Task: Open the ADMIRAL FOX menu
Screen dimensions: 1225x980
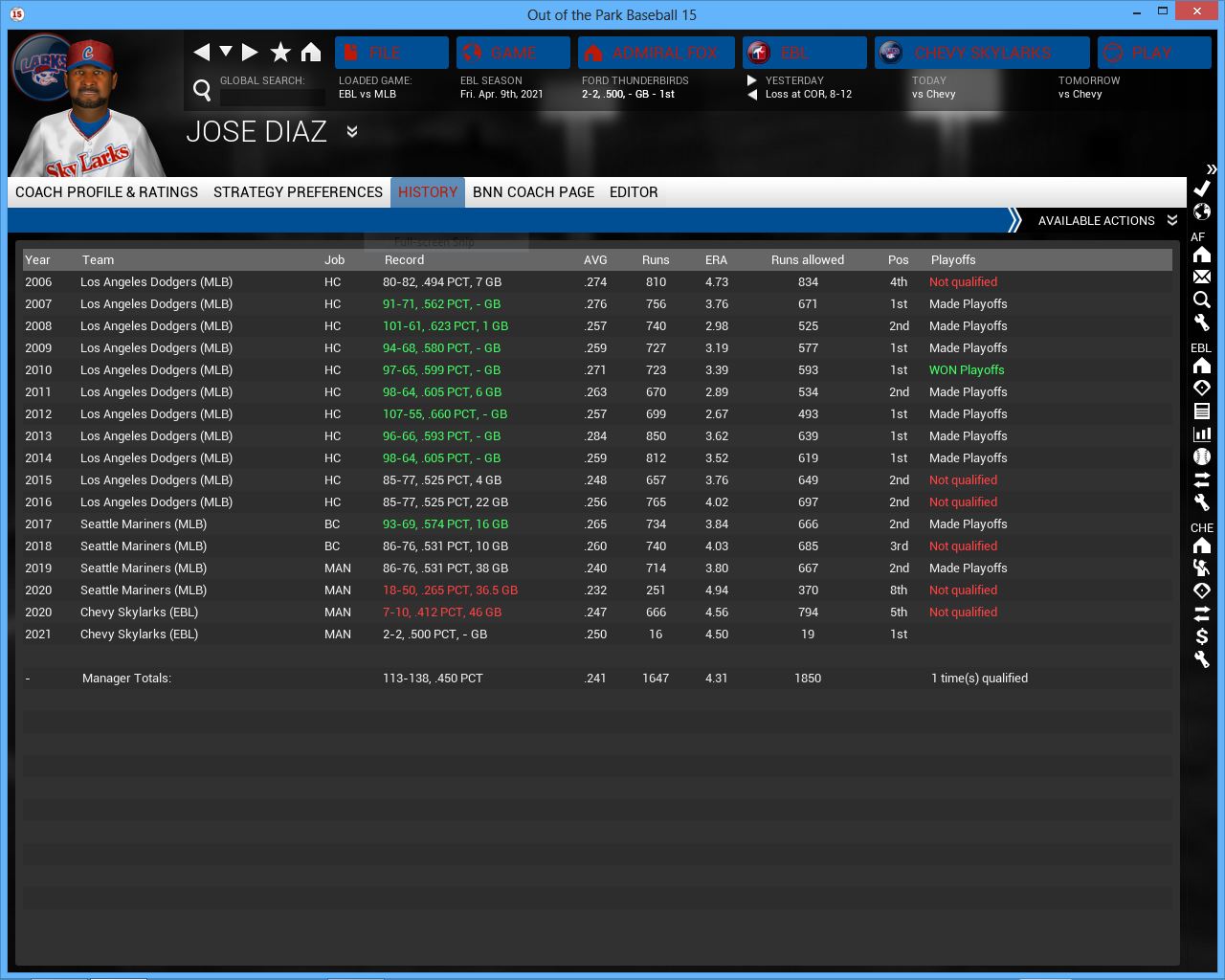Action: click(657, 53)
